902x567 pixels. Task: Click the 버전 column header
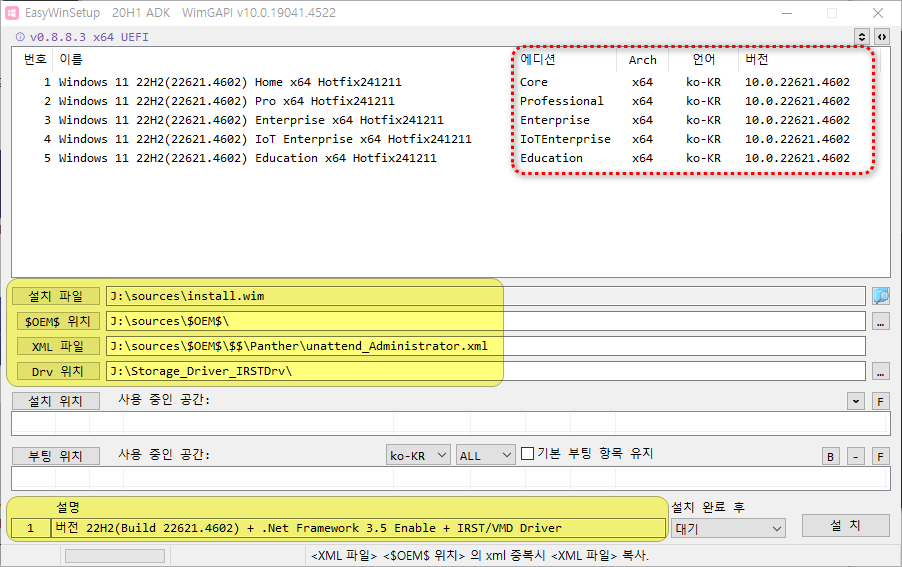tap(757, 59)
